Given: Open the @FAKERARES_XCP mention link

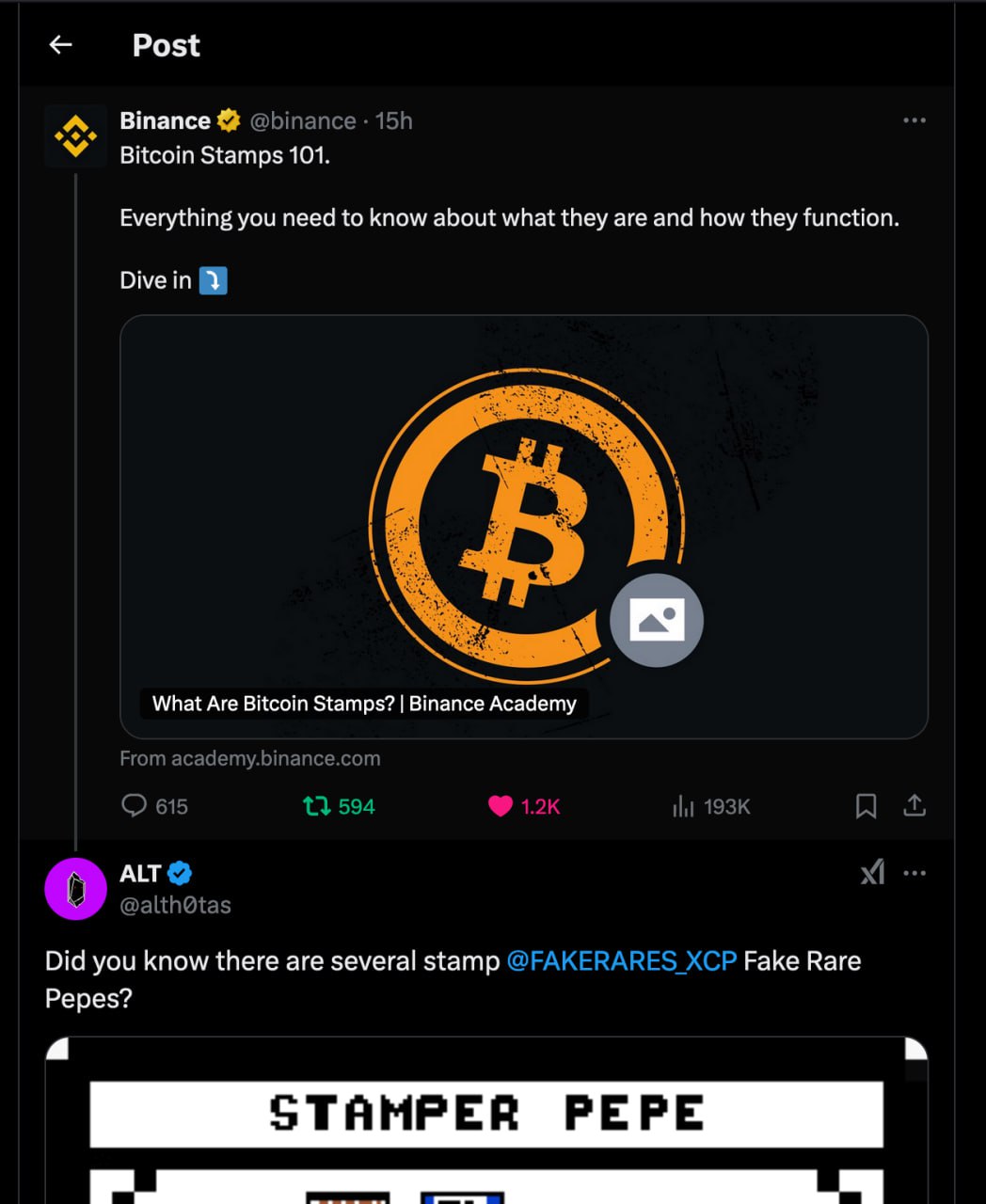Looking at the screenshot, I should point(621,960).
